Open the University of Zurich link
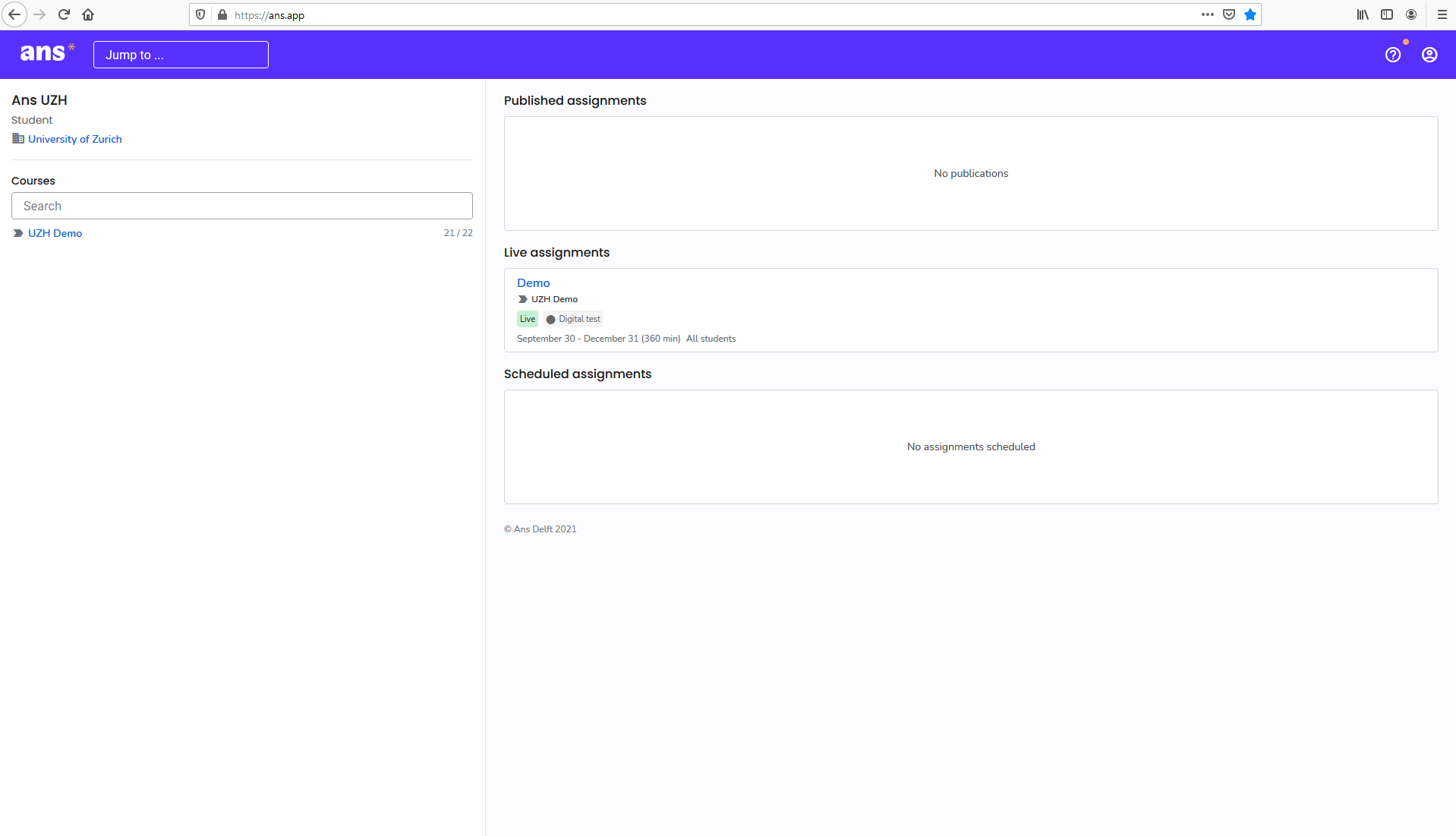 coord(74,139)
